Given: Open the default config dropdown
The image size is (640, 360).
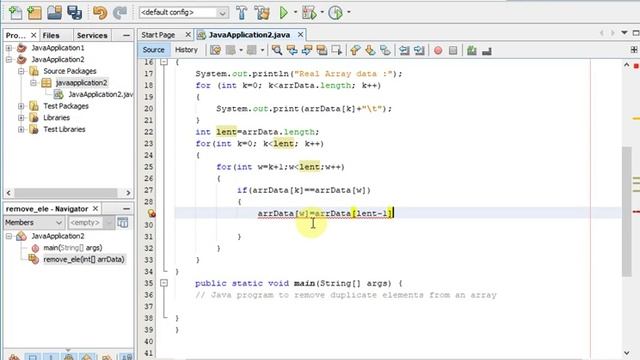Looking at the screenshot, I should tap(183, 13).
